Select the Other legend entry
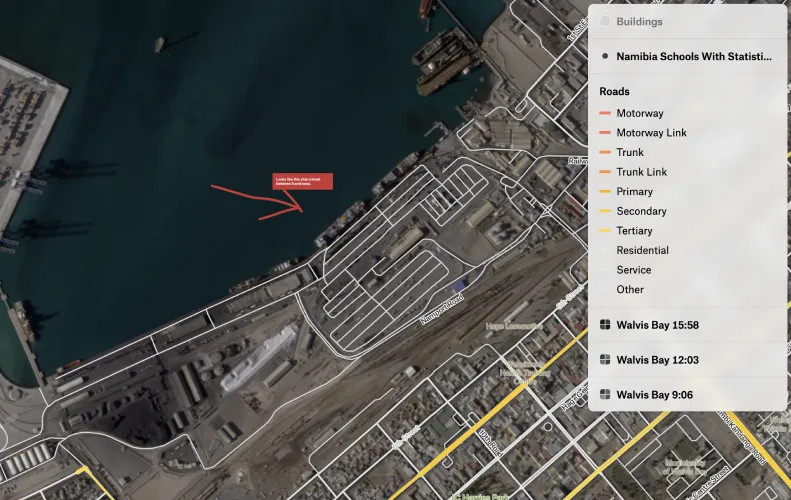 (630, 290)
